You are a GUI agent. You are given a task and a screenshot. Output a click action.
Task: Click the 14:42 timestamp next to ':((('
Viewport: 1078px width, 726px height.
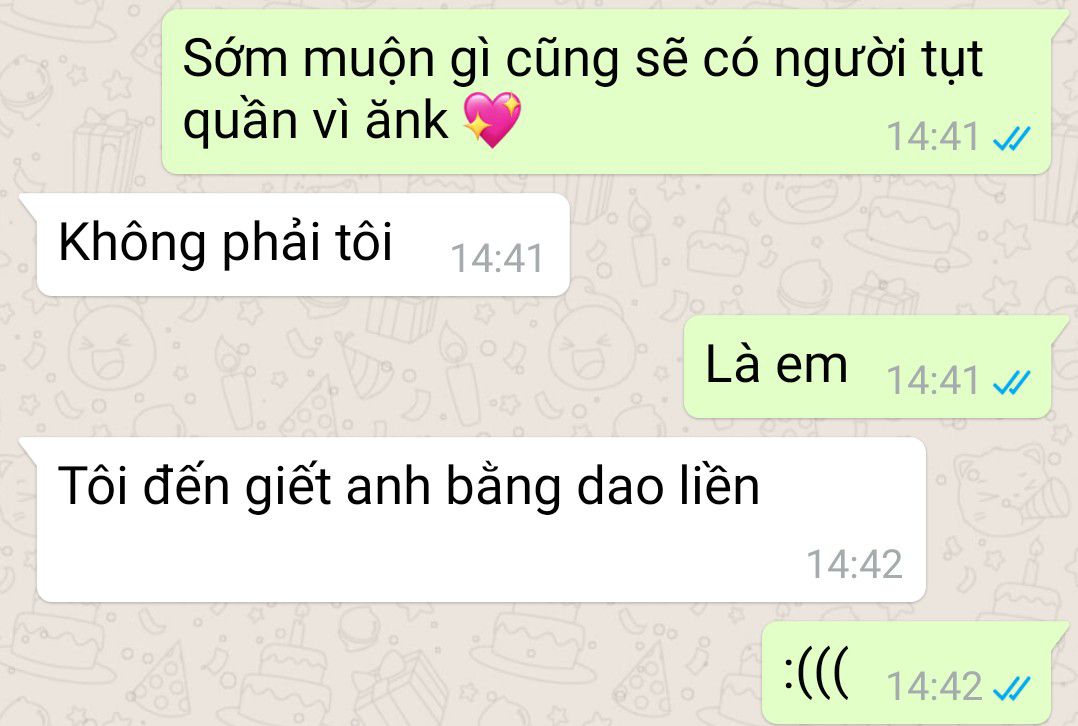[932, 685]
